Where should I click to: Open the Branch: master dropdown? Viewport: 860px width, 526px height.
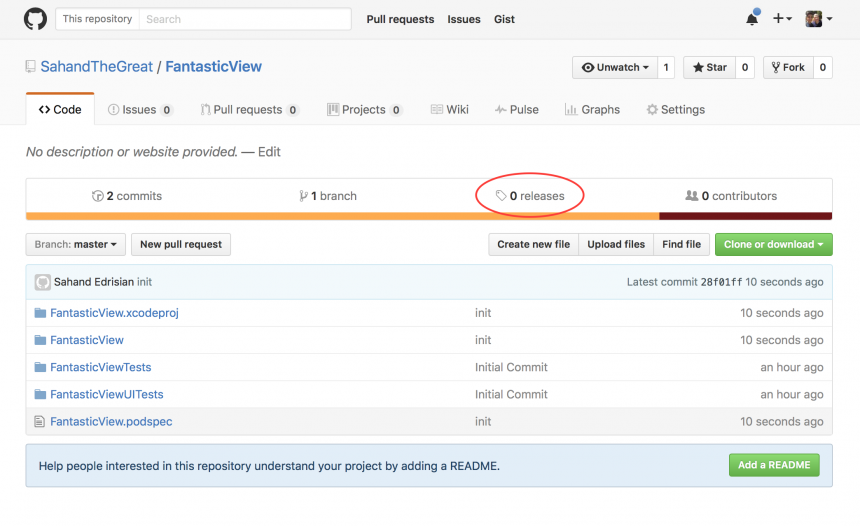click(x=76, y=244)
